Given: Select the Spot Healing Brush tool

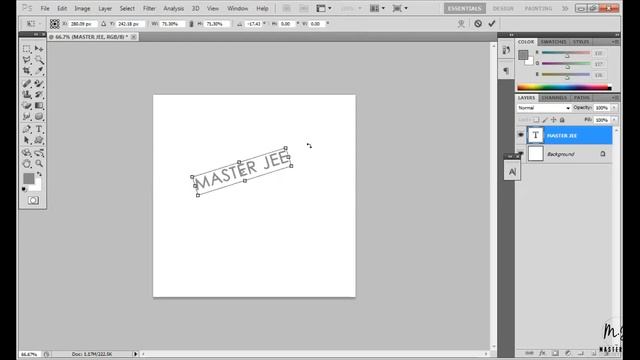Looking at the screenshot, I should tap(27, 84).
